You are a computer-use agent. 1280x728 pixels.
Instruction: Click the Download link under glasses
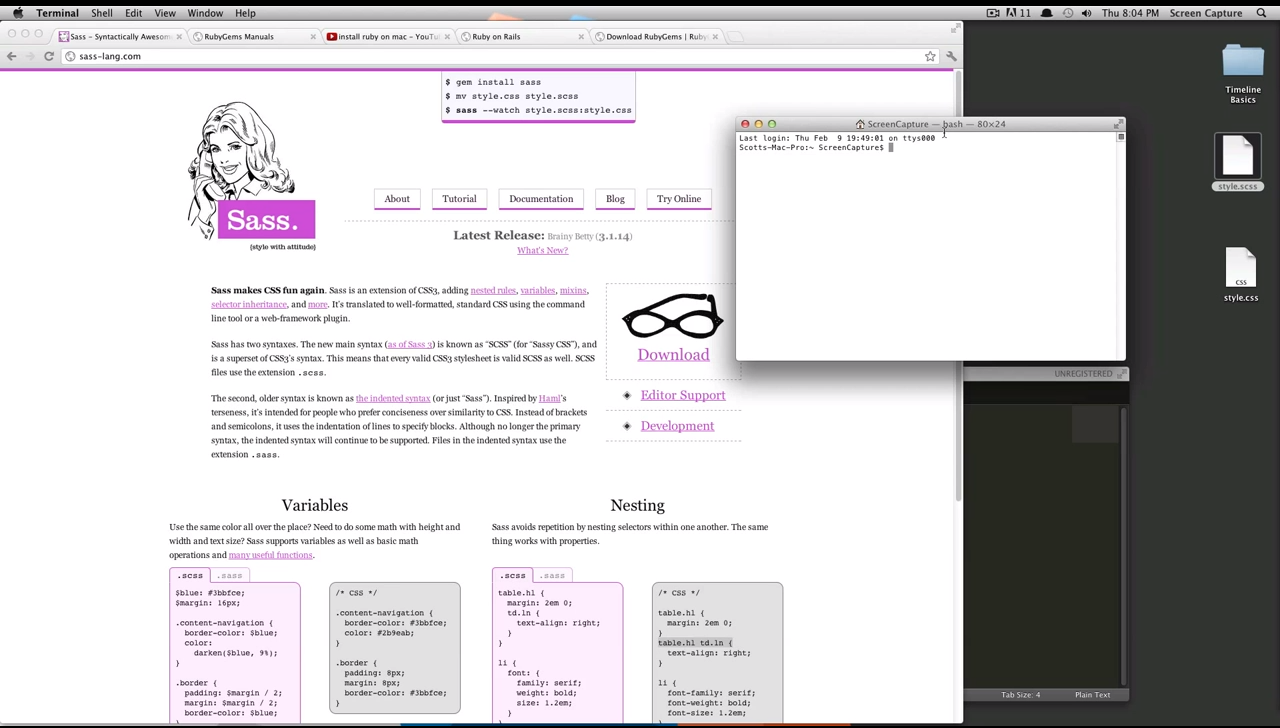(673, 355)
